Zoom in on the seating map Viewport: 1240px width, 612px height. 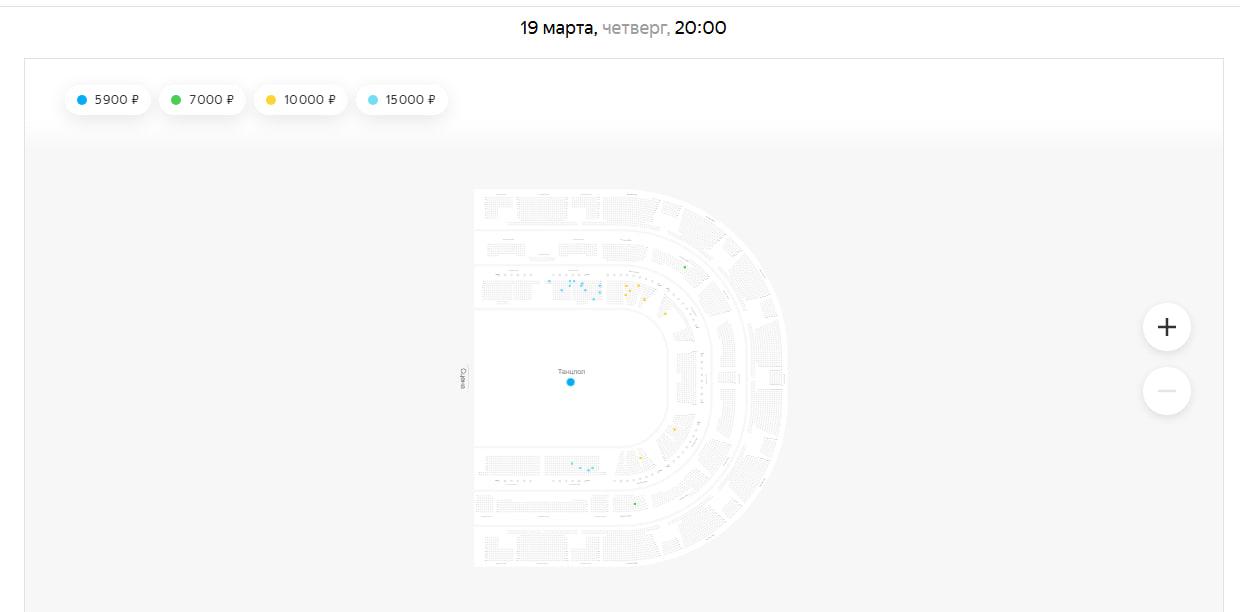coord(1166,327)
